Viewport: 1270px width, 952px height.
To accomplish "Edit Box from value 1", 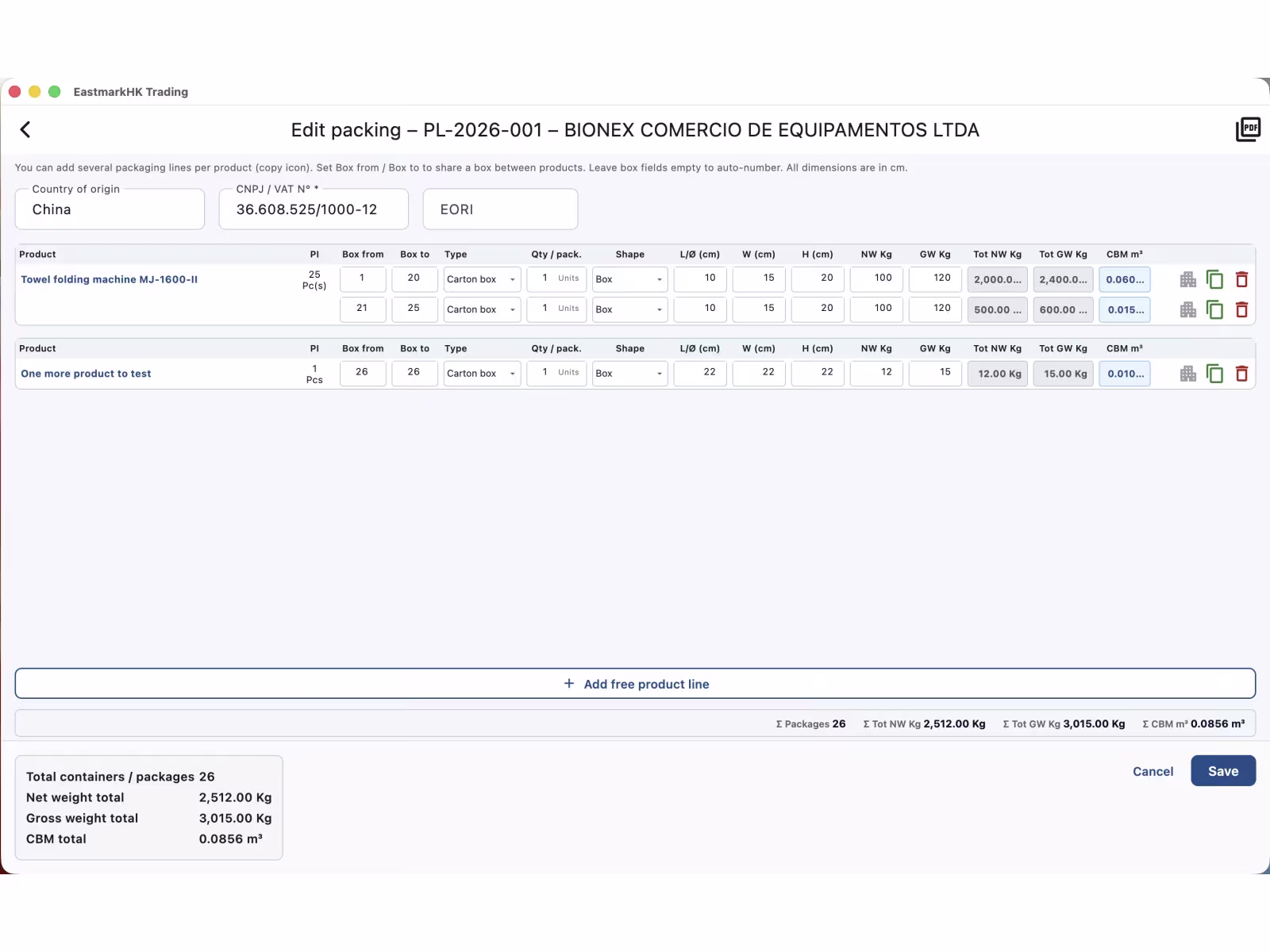I will (363, 278).
